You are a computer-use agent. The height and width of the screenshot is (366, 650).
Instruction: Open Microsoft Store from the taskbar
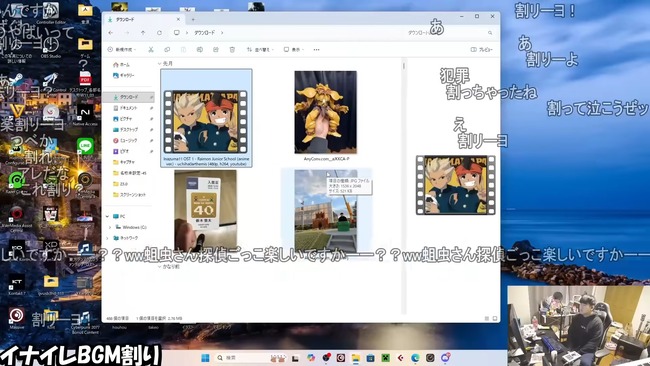(x=371, y=358)
